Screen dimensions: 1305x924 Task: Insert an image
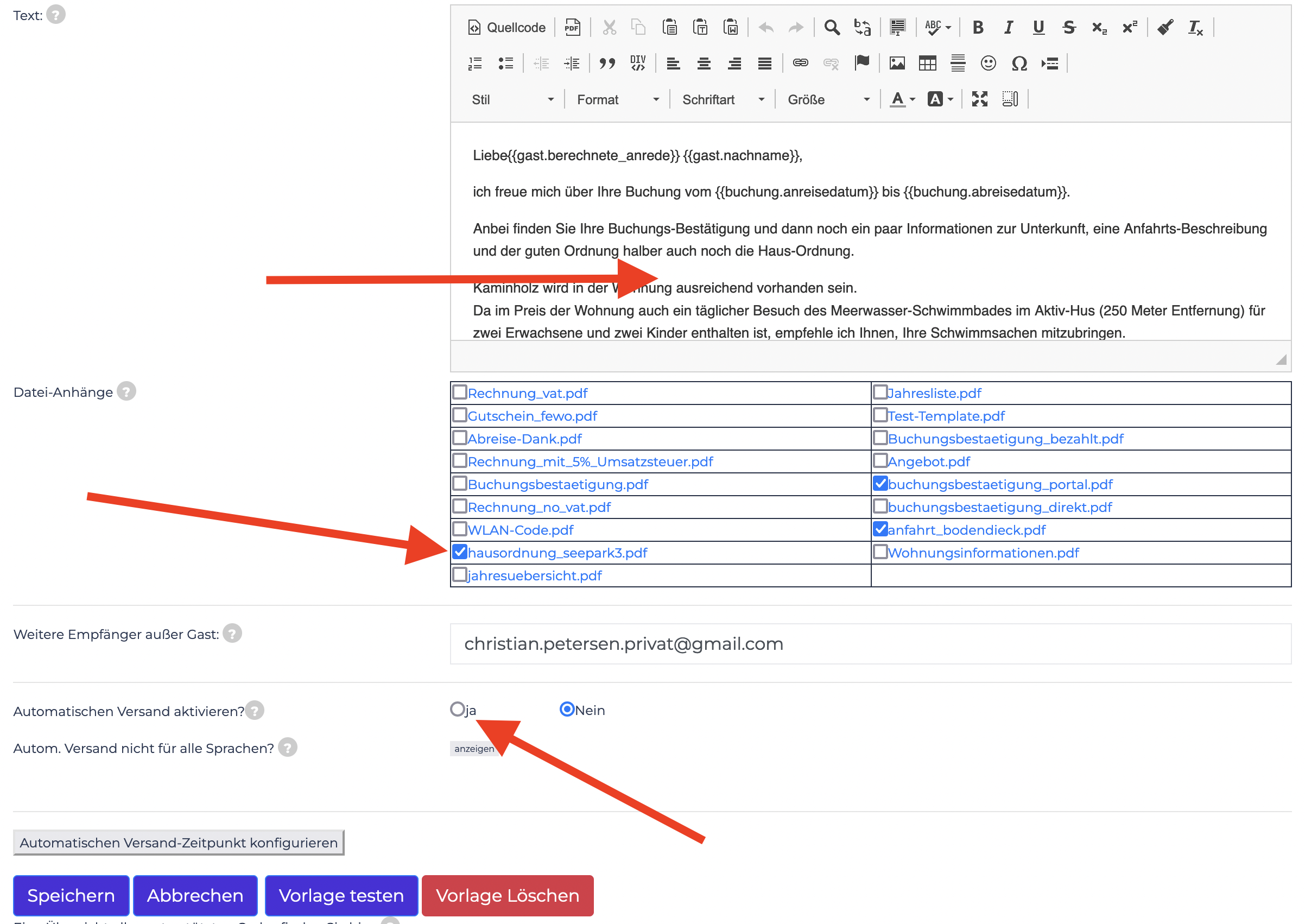pyautogui.click(x=897, y=63)
